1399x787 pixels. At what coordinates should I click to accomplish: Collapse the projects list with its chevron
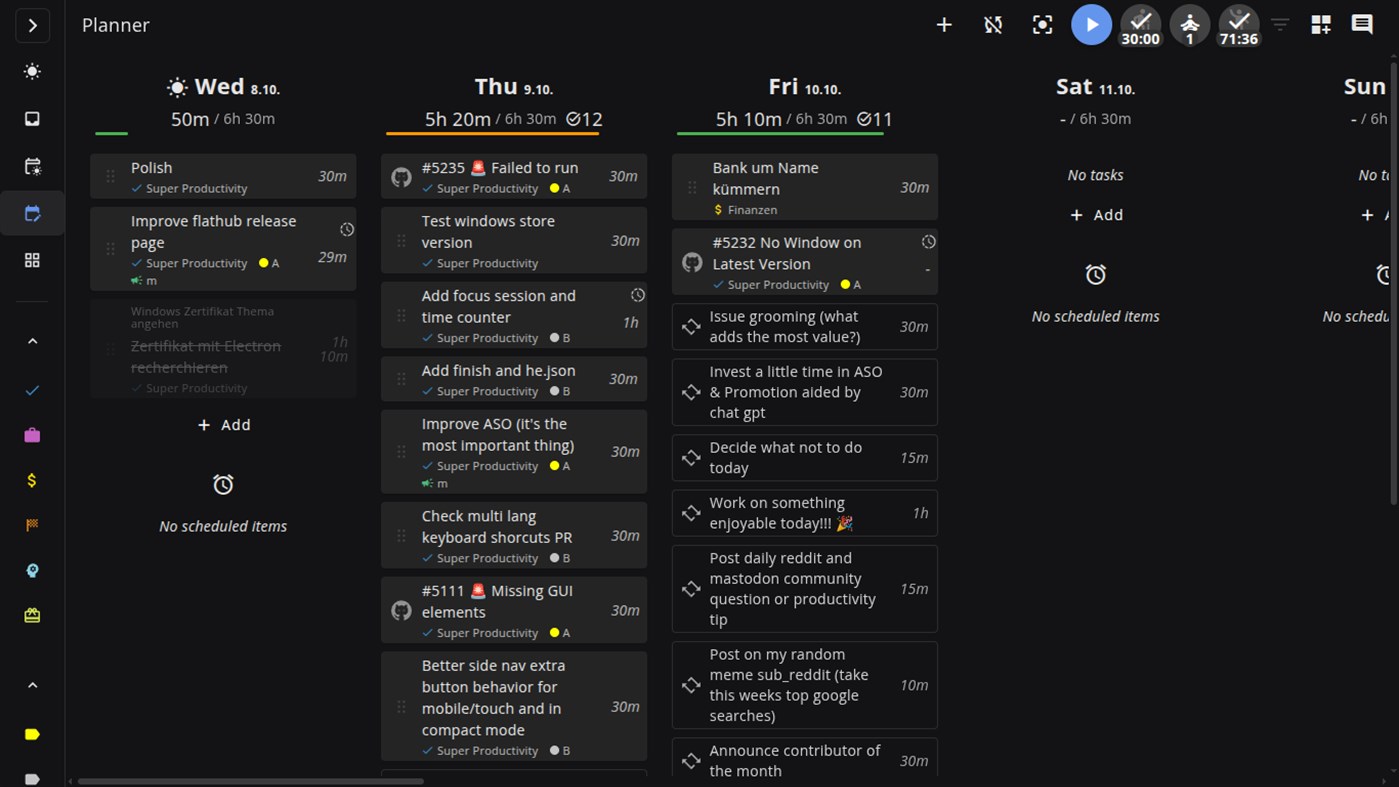pyautogui.click(x=31, y=340)
